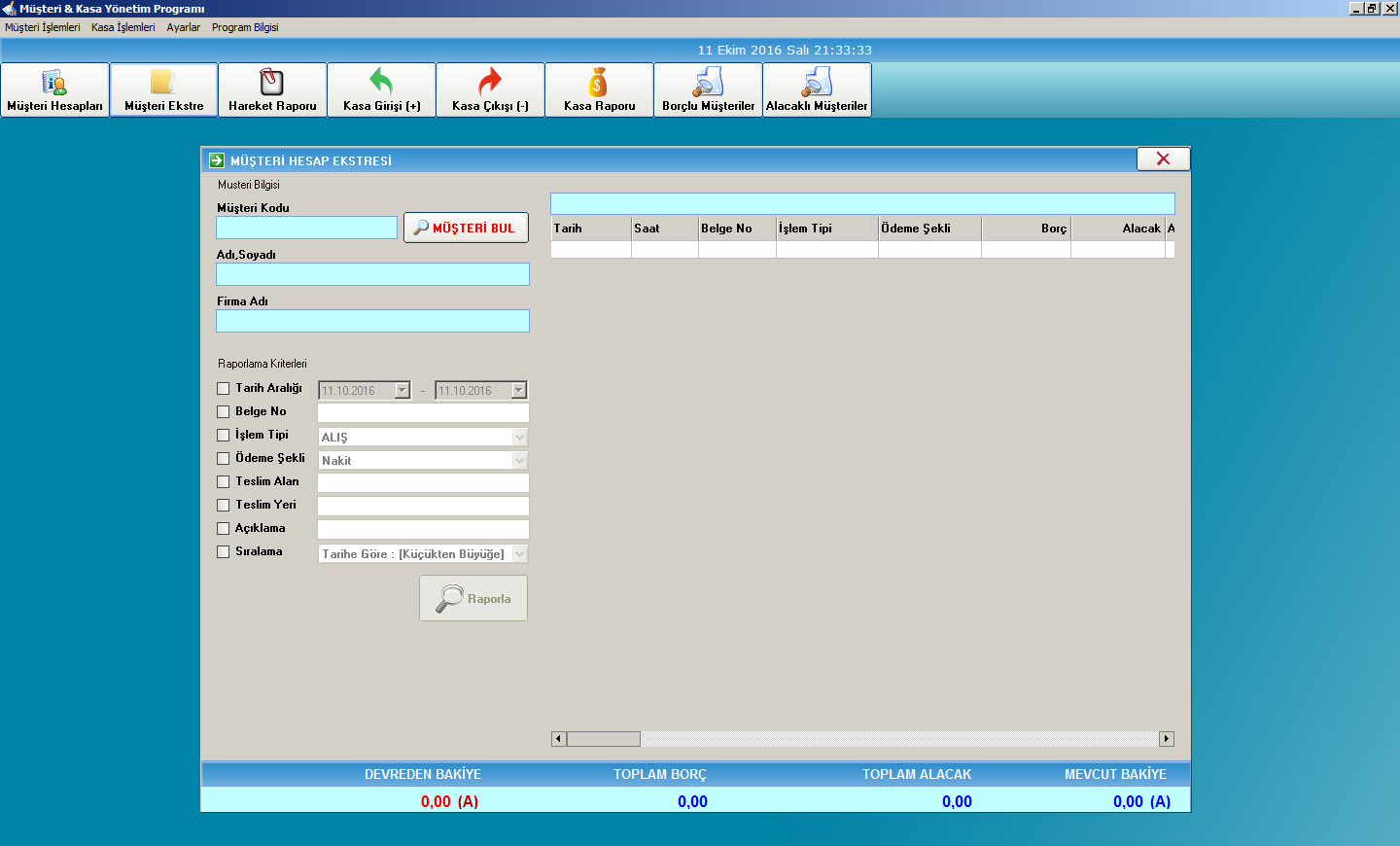This screenshot has width=1400, height=846.
Task: Enable the Tarih Aralığı checkbox
Action: coord(223,388)
